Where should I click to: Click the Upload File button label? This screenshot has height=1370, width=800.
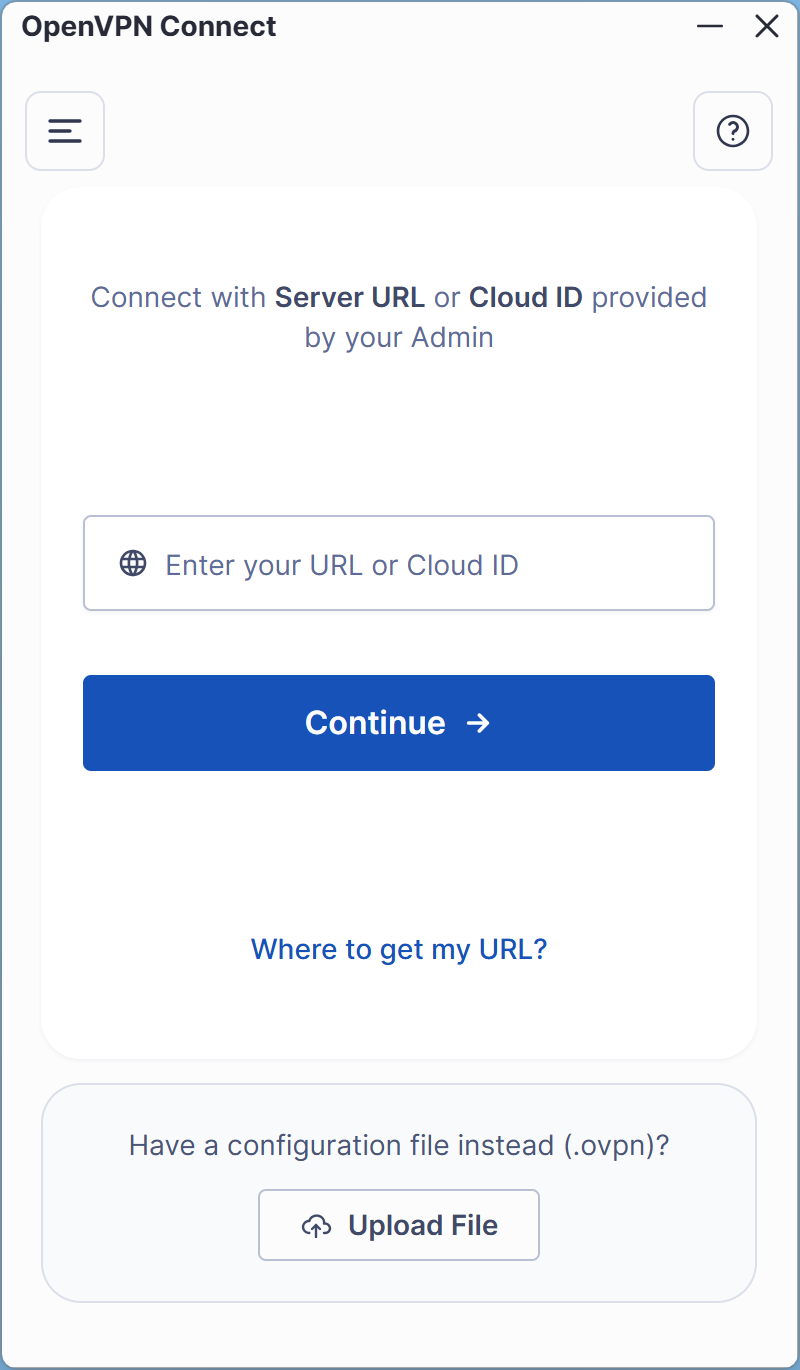(423, 1226)
